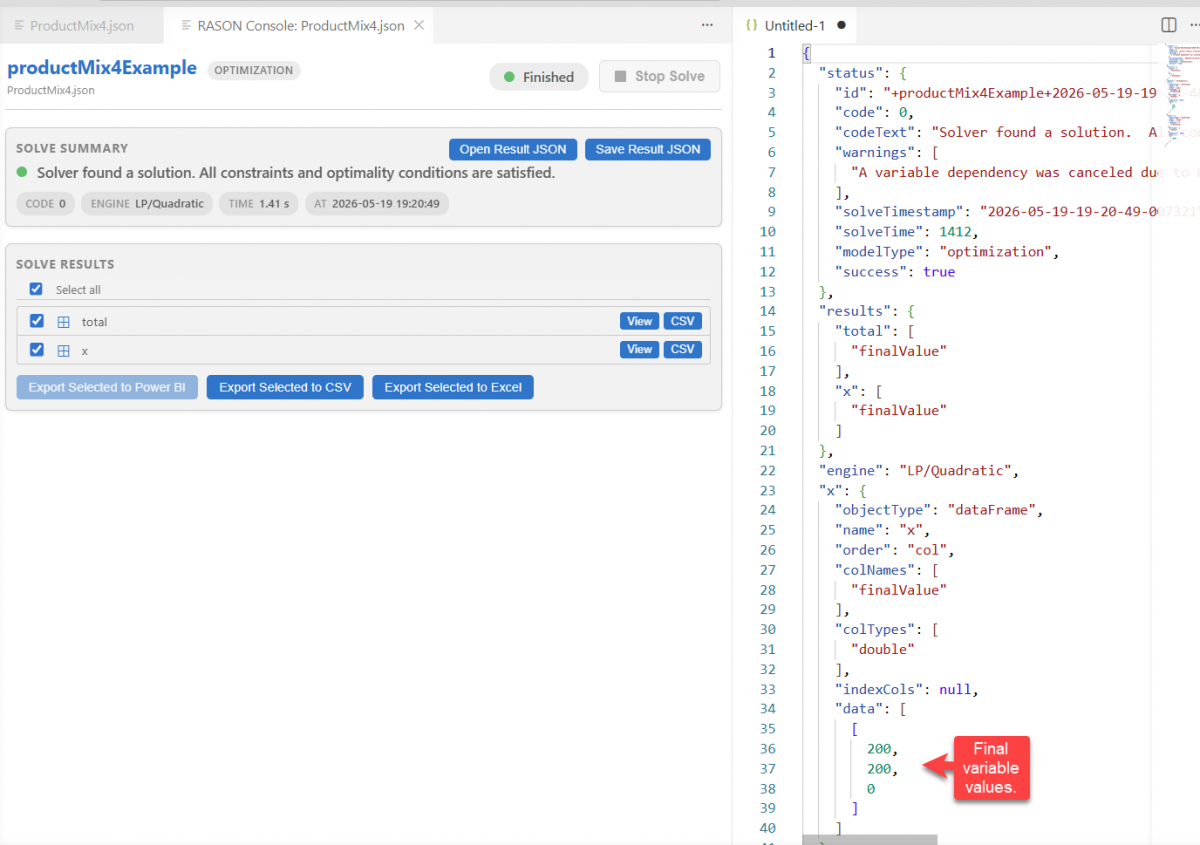The height and width of the screenshot is (845, 1200).
Task: Click the OPTIMIZATION badge
Action: point(254,70)
